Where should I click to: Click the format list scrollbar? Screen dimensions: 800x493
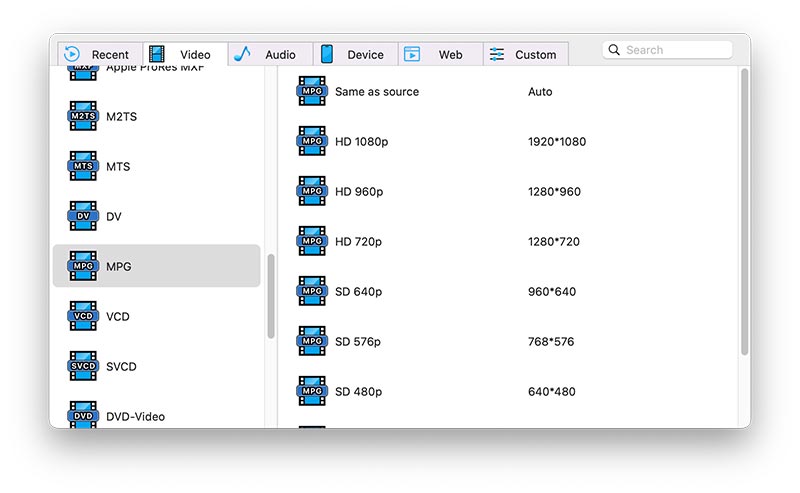[271, 296]
